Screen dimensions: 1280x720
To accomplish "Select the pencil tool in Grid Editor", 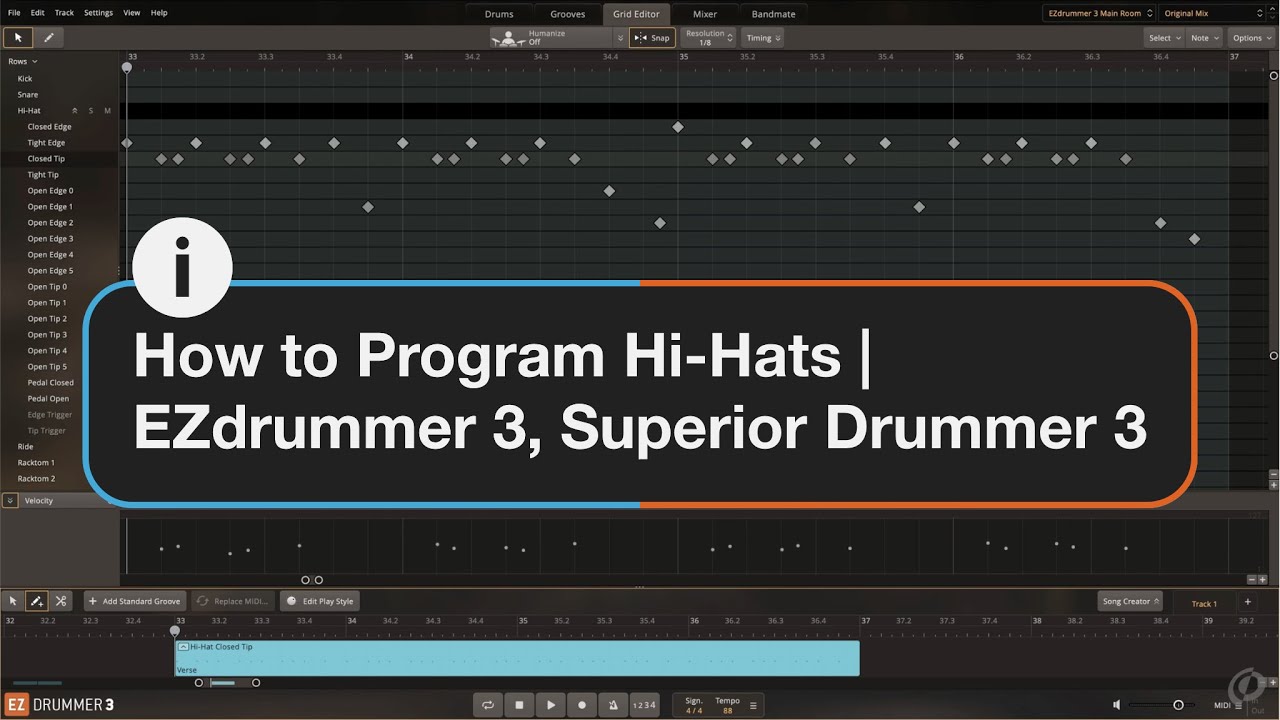I will coord(48,38).
